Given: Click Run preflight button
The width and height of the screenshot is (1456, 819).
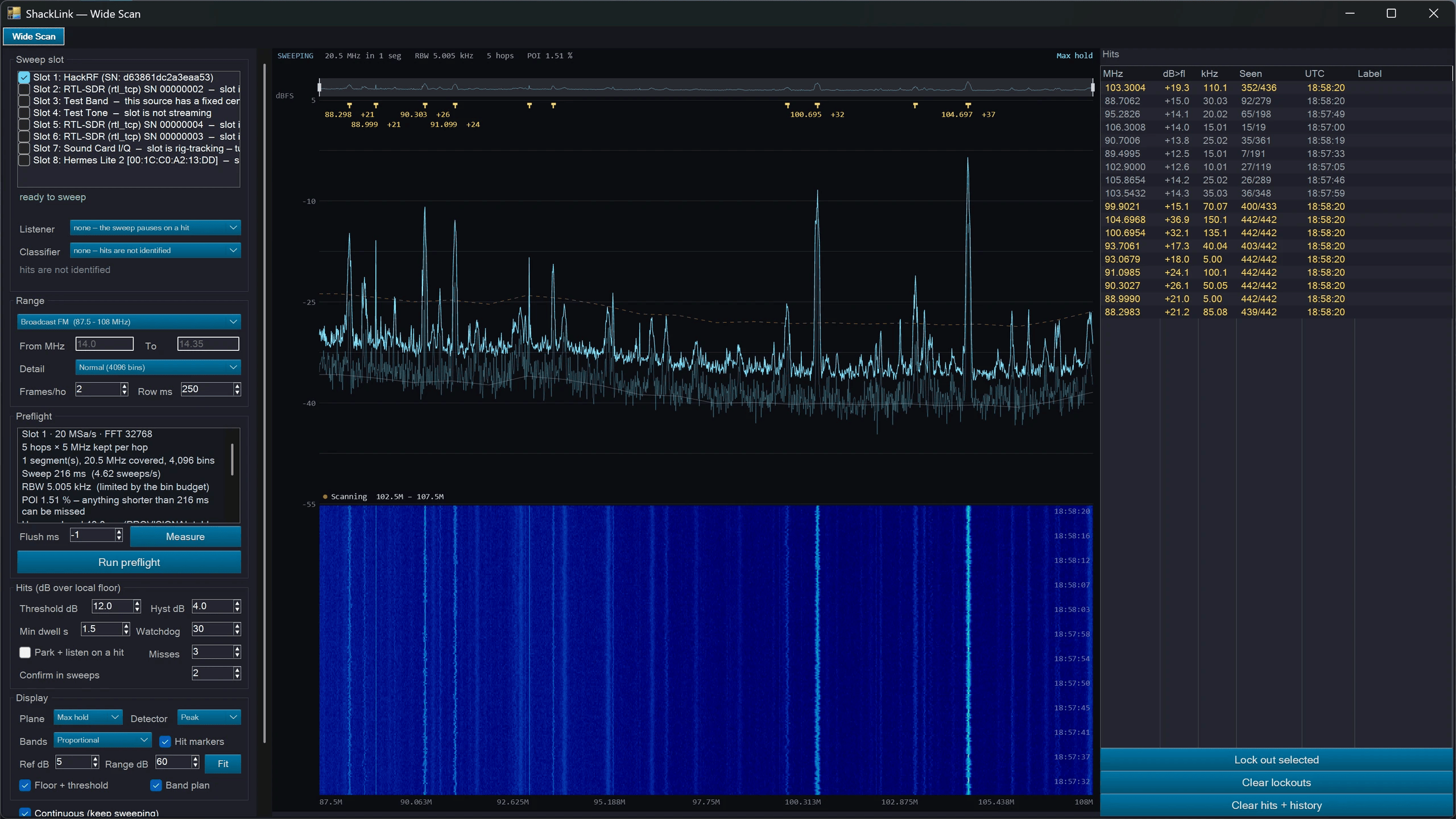Looking at the screenshot, I should pyautogui.click(x=129, y=562).
